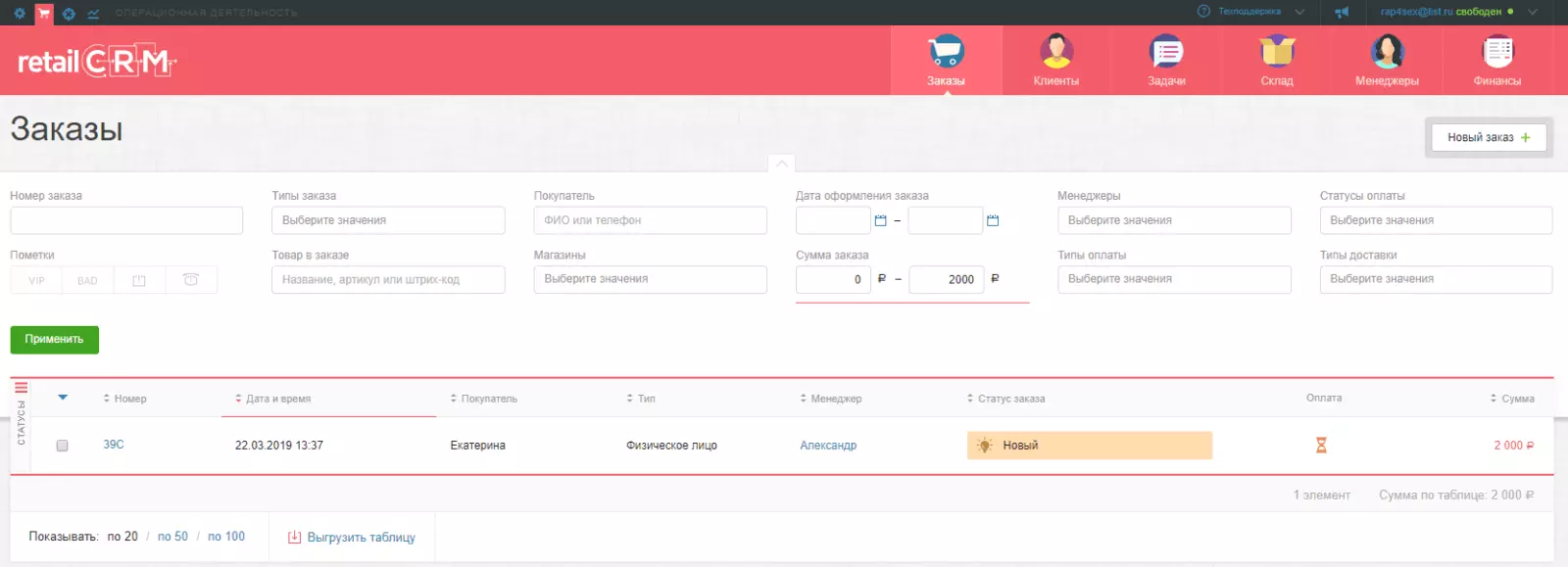The image size is (1568, 567).
Task: Sort table by Статус заказа
Action: 1005,399
